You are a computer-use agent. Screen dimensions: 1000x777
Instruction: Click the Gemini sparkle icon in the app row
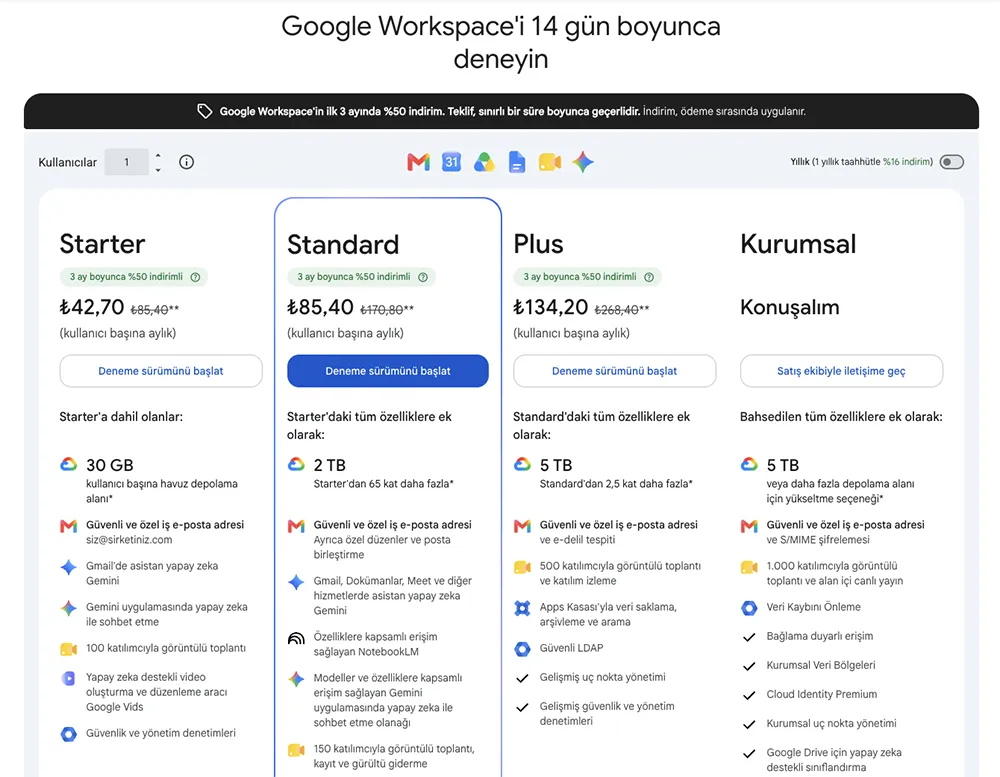coord(583,162)
